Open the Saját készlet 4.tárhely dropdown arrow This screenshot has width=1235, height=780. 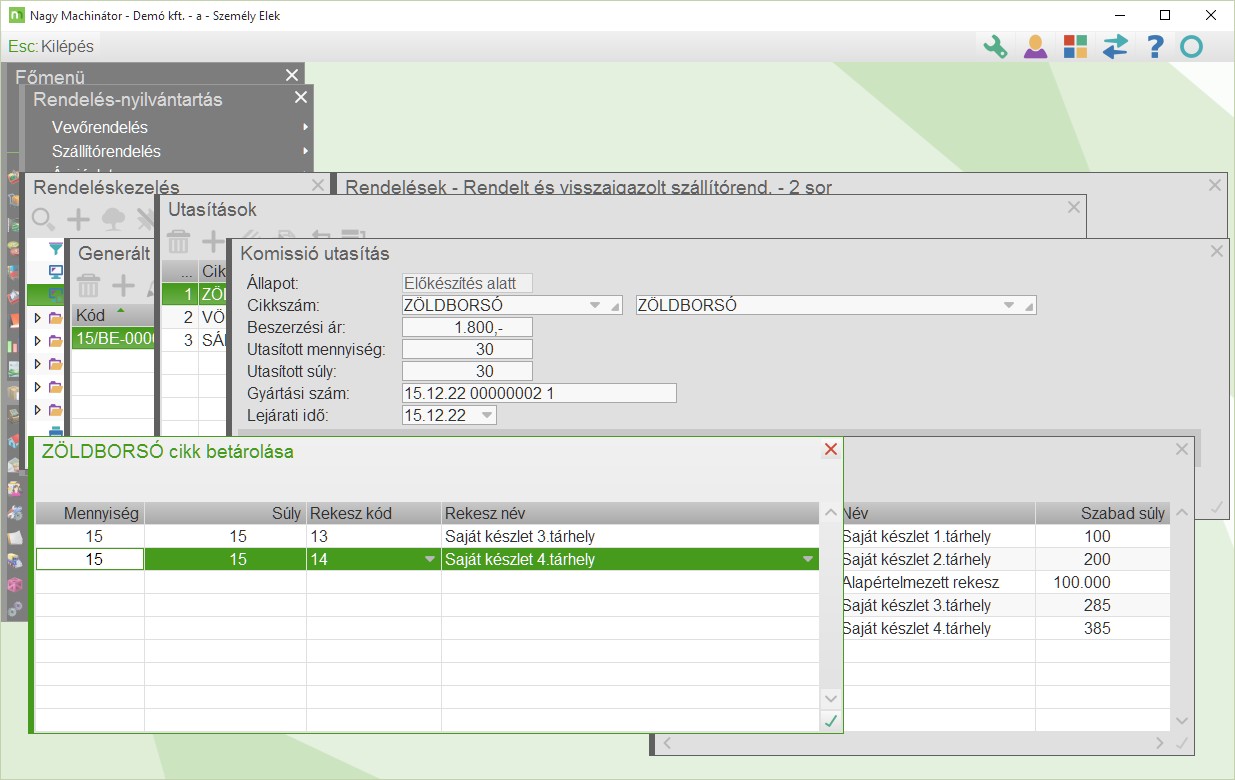point(808,560)
